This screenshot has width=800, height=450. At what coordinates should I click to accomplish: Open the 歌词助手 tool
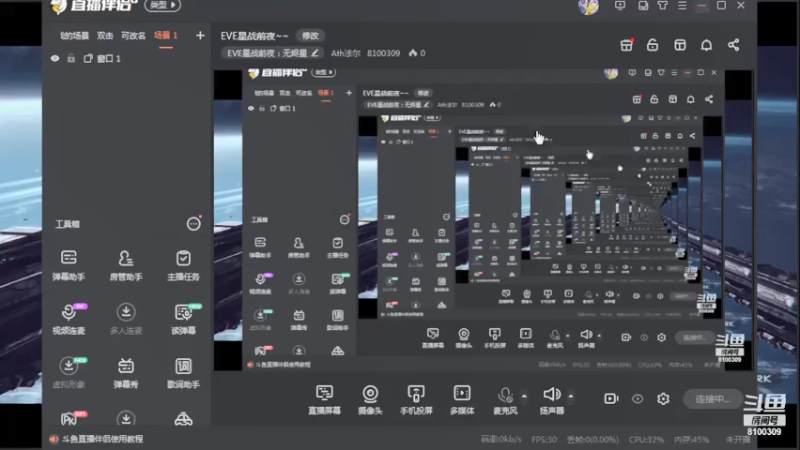tap(183, 372)
